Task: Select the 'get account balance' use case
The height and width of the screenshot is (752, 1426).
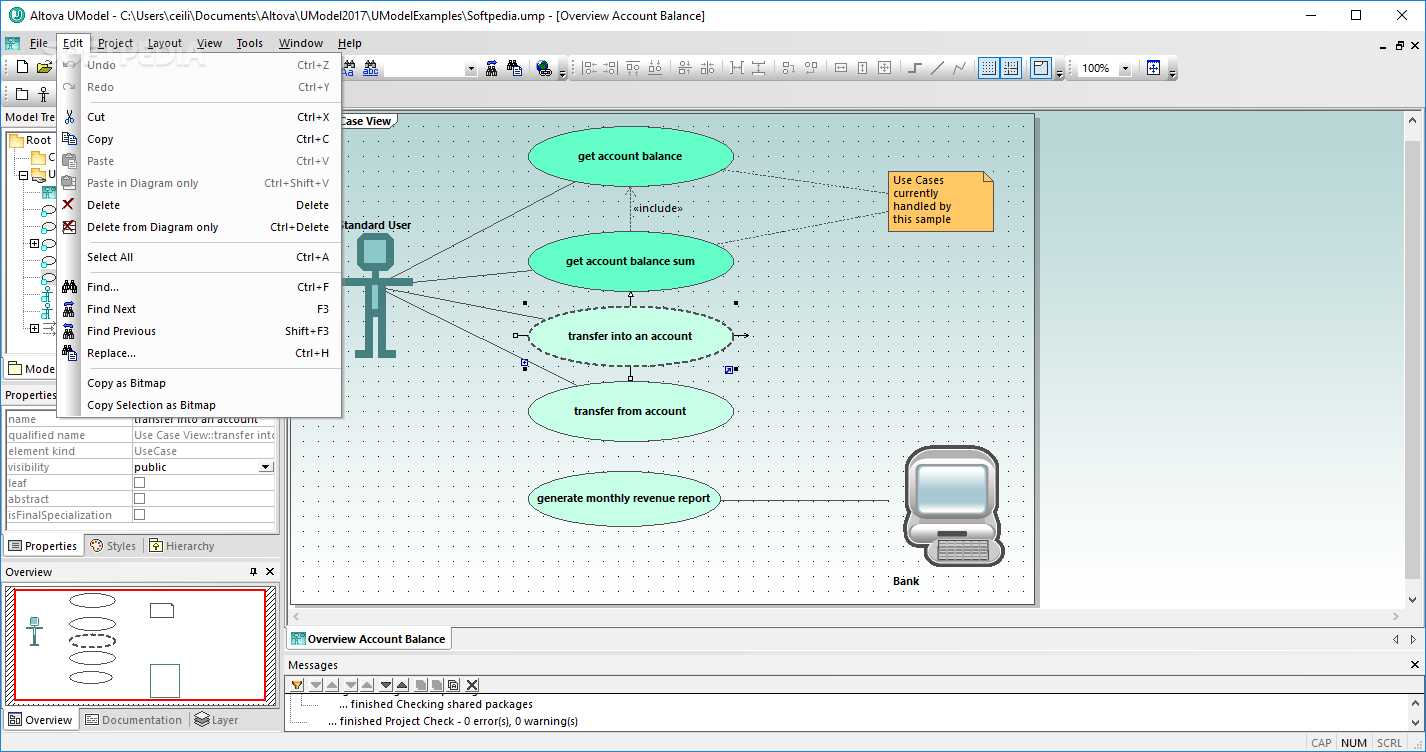Action: tap(630, 156)
